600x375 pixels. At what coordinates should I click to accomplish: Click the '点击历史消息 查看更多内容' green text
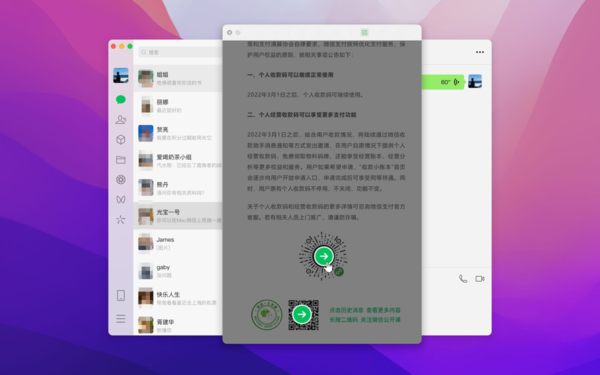point(365,310)
